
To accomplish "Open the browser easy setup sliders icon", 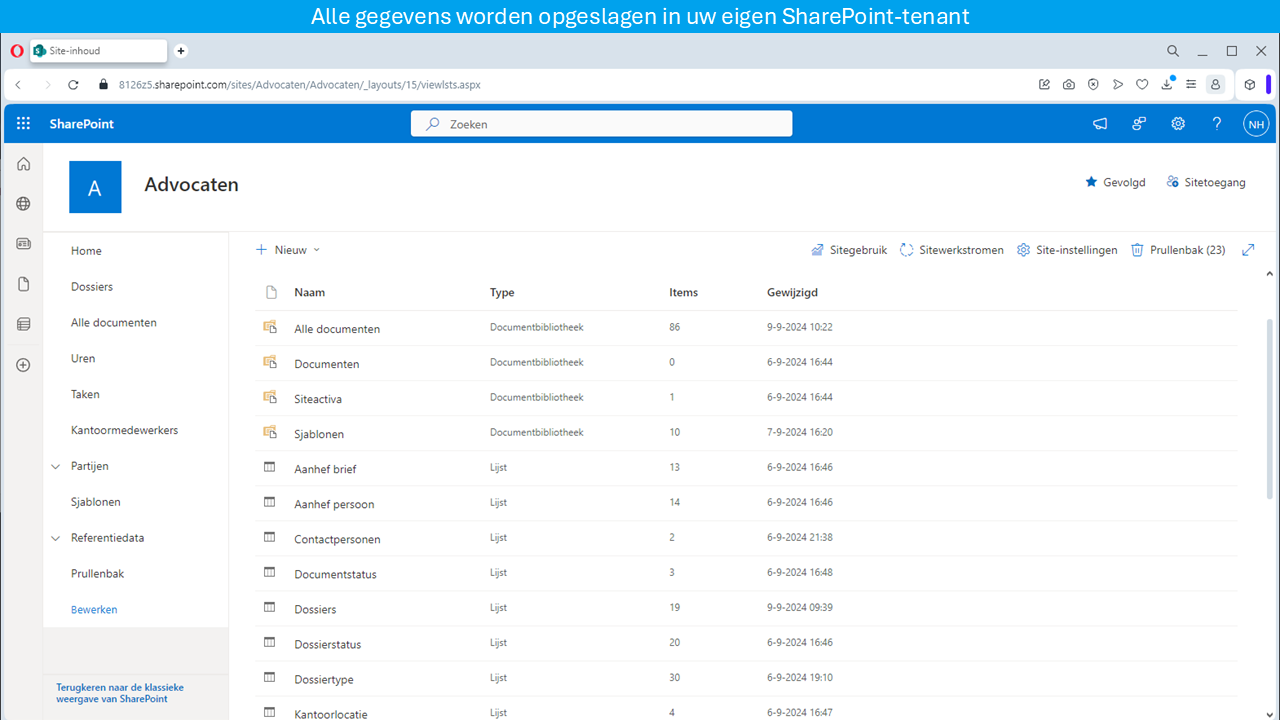I will 1191,85.
